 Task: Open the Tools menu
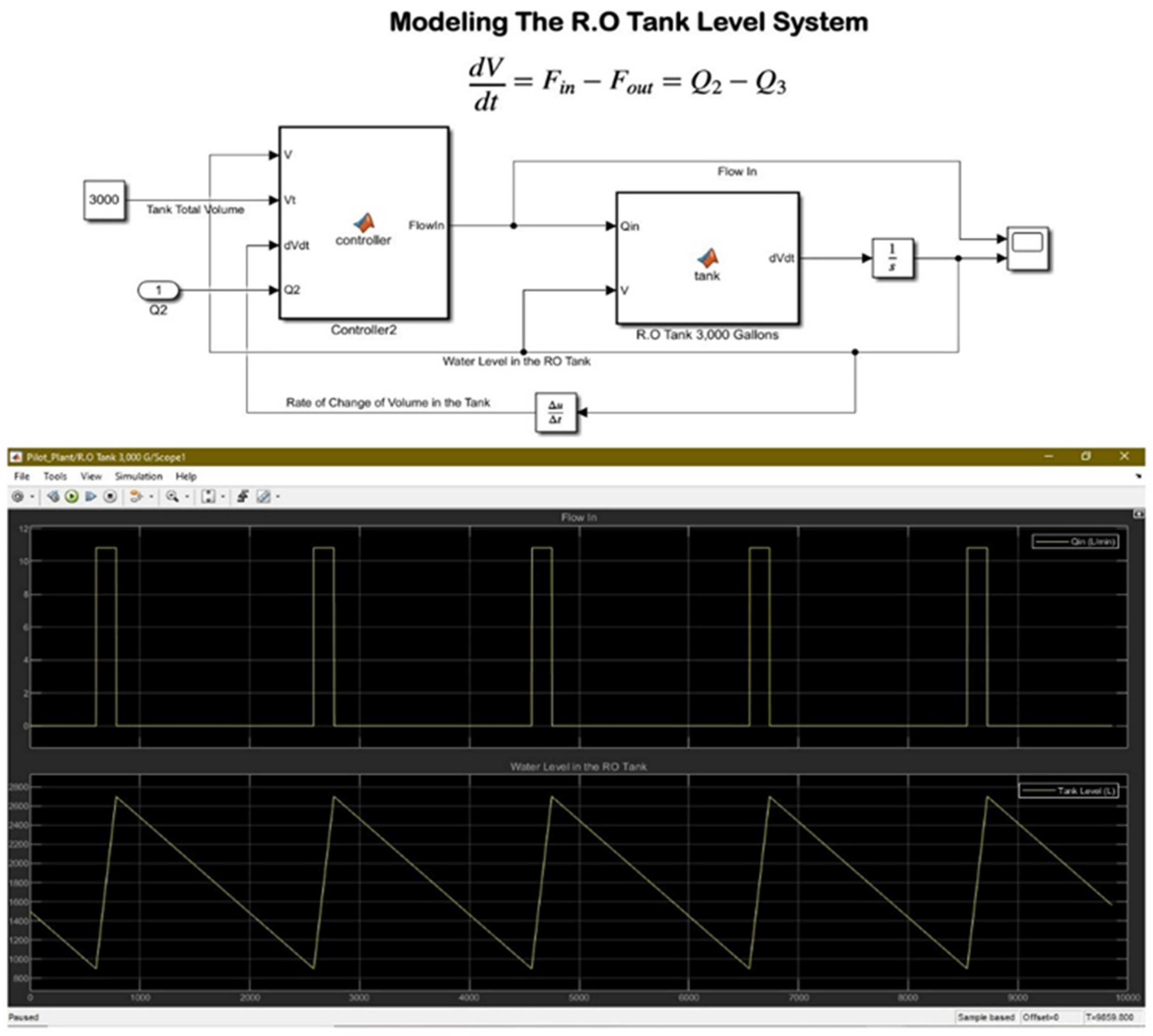55,477
